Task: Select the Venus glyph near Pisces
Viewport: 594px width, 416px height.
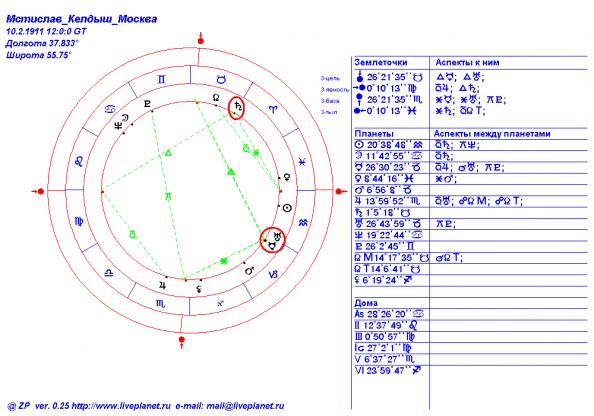Action: [x=288, y=177]
